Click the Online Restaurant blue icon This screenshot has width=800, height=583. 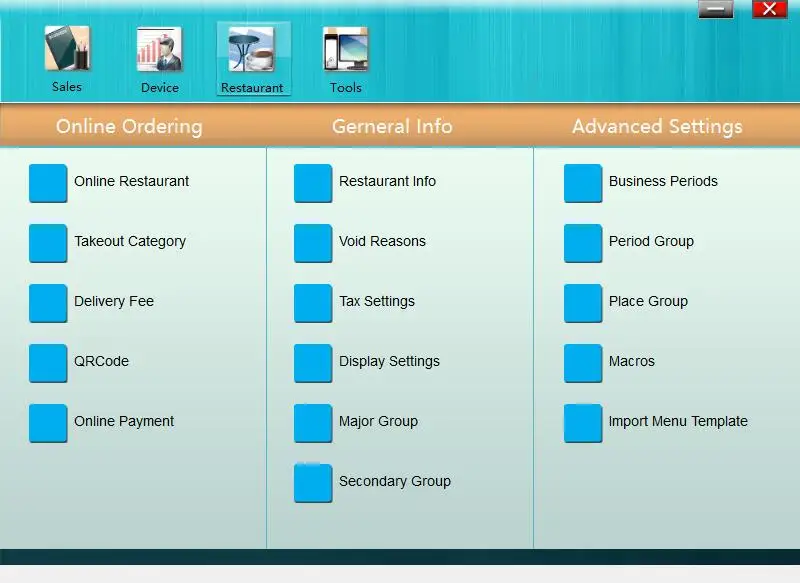(48, 183)
